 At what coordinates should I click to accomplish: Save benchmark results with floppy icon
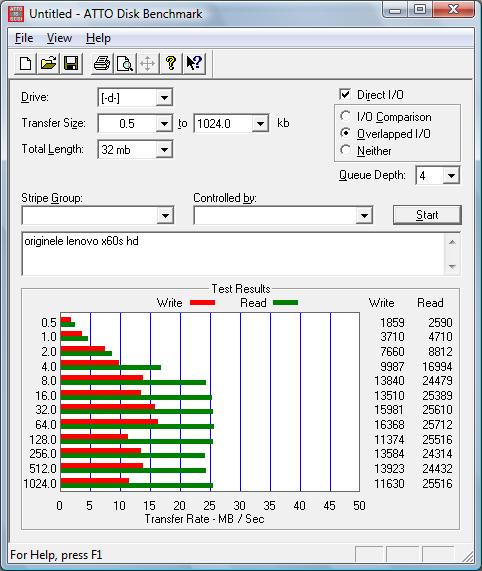pyautogui.click(x=71, y=63)
